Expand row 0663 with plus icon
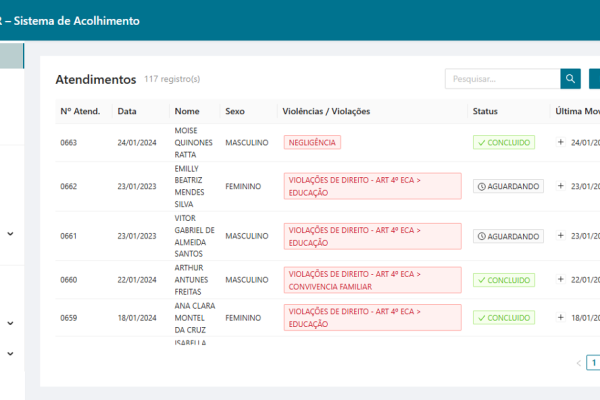Viewport: 600px width, 400px height. click(561, 143)
